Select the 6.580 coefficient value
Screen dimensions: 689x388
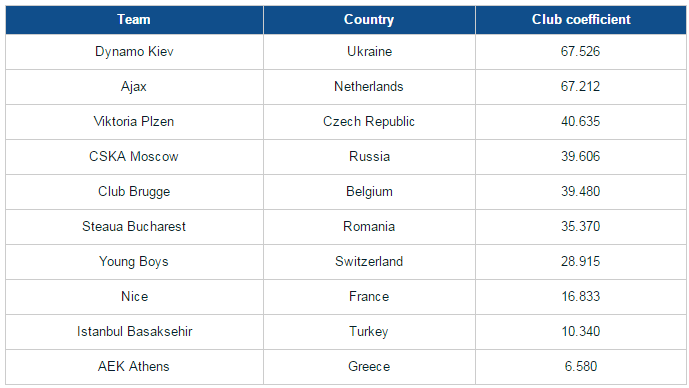580,367
